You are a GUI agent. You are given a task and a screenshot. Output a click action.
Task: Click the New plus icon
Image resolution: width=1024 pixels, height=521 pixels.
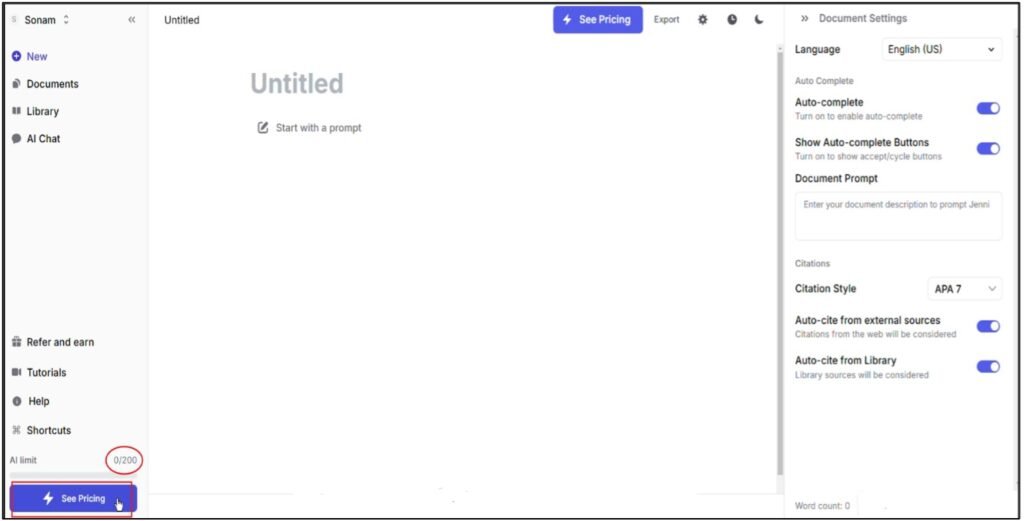[x=16, y=56]
